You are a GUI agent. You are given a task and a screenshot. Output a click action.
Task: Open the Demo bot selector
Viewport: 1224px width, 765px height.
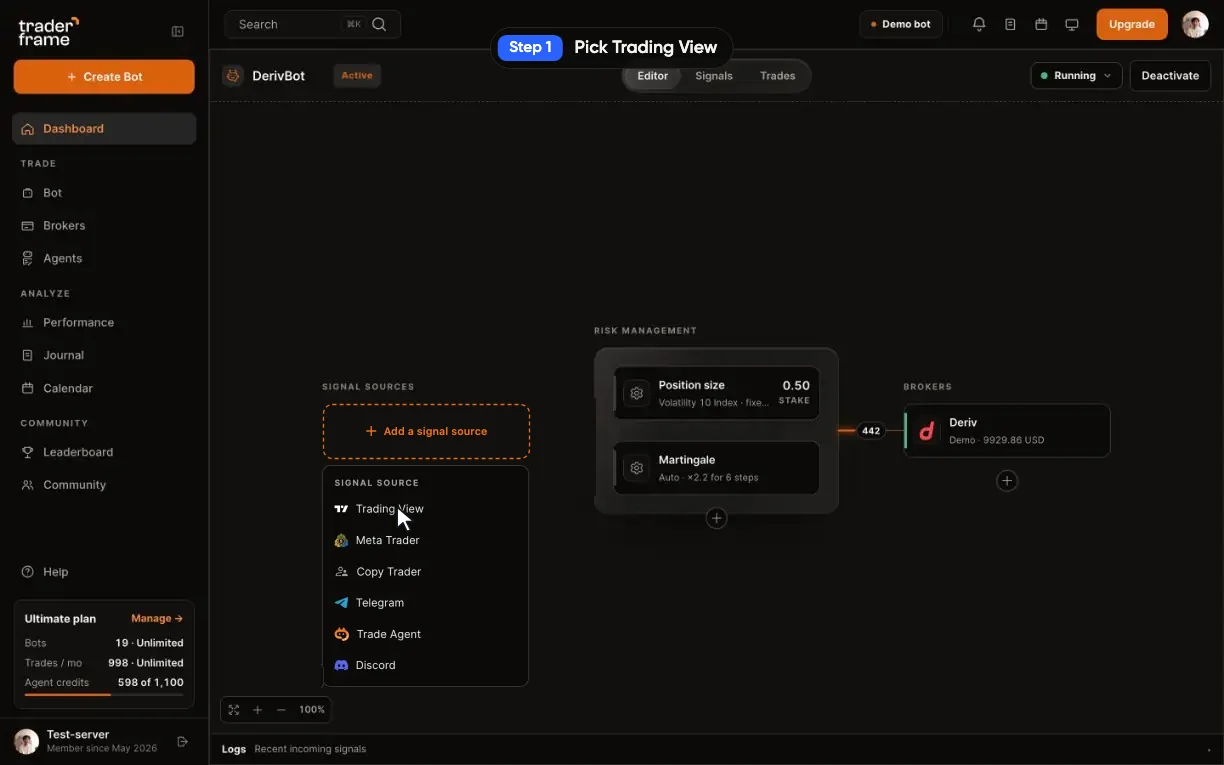coord(901,24)
